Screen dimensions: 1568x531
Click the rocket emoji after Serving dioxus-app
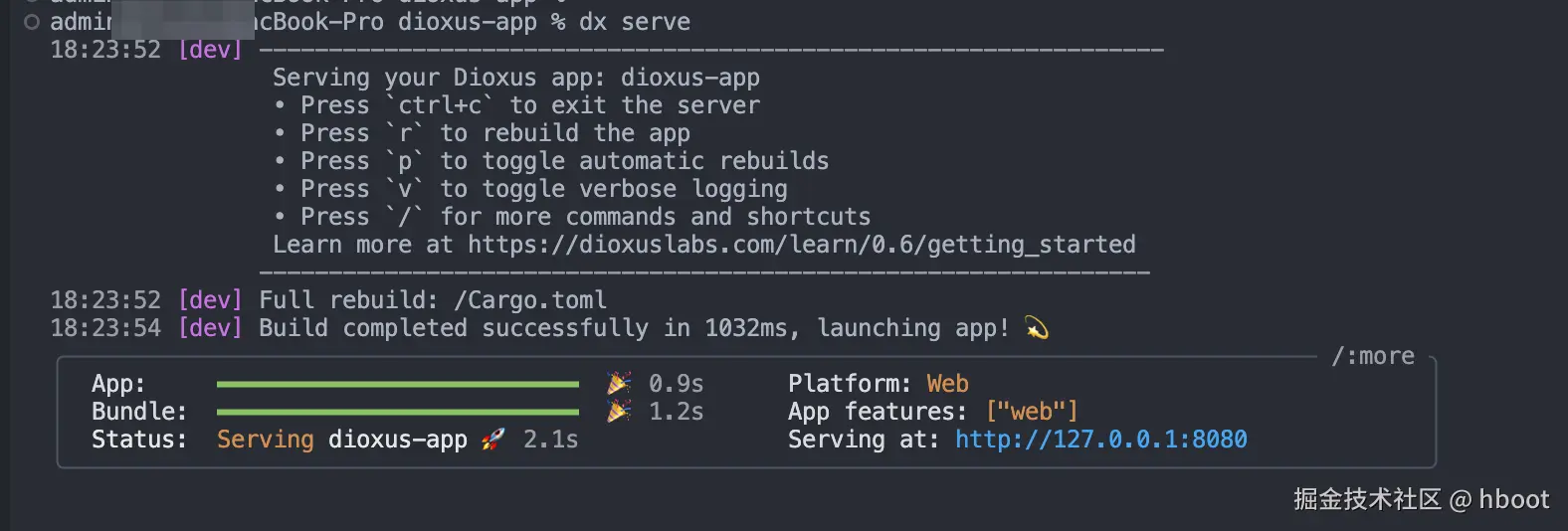[492, 440]
